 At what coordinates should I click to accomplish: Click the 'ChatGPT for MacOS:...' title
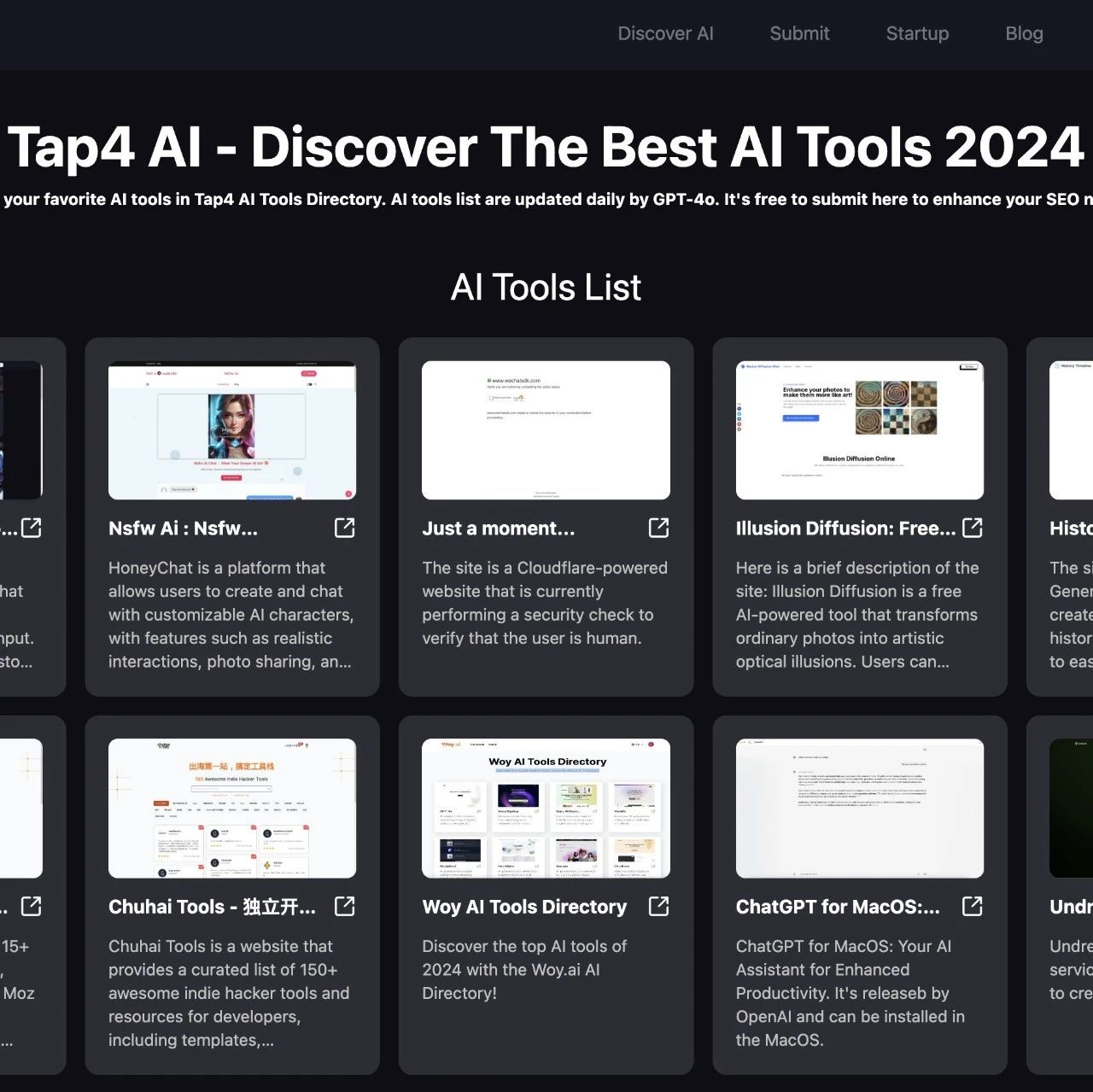click(838, 907)
